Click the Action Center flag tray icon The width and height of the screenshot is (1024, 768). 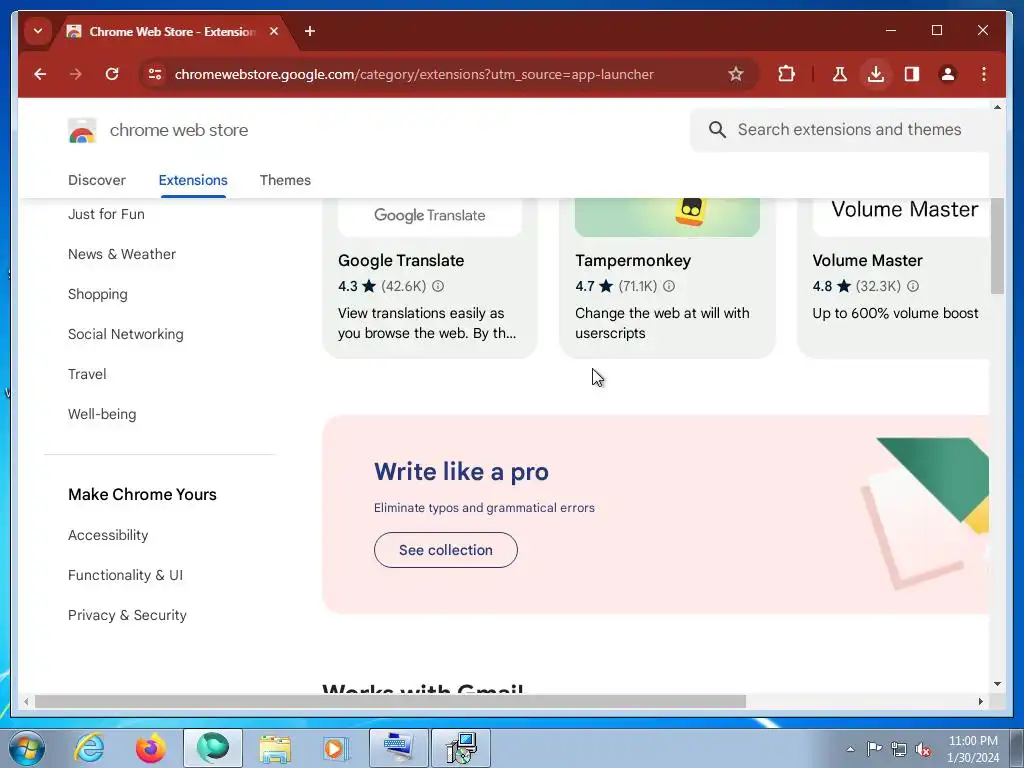[874, 749]
